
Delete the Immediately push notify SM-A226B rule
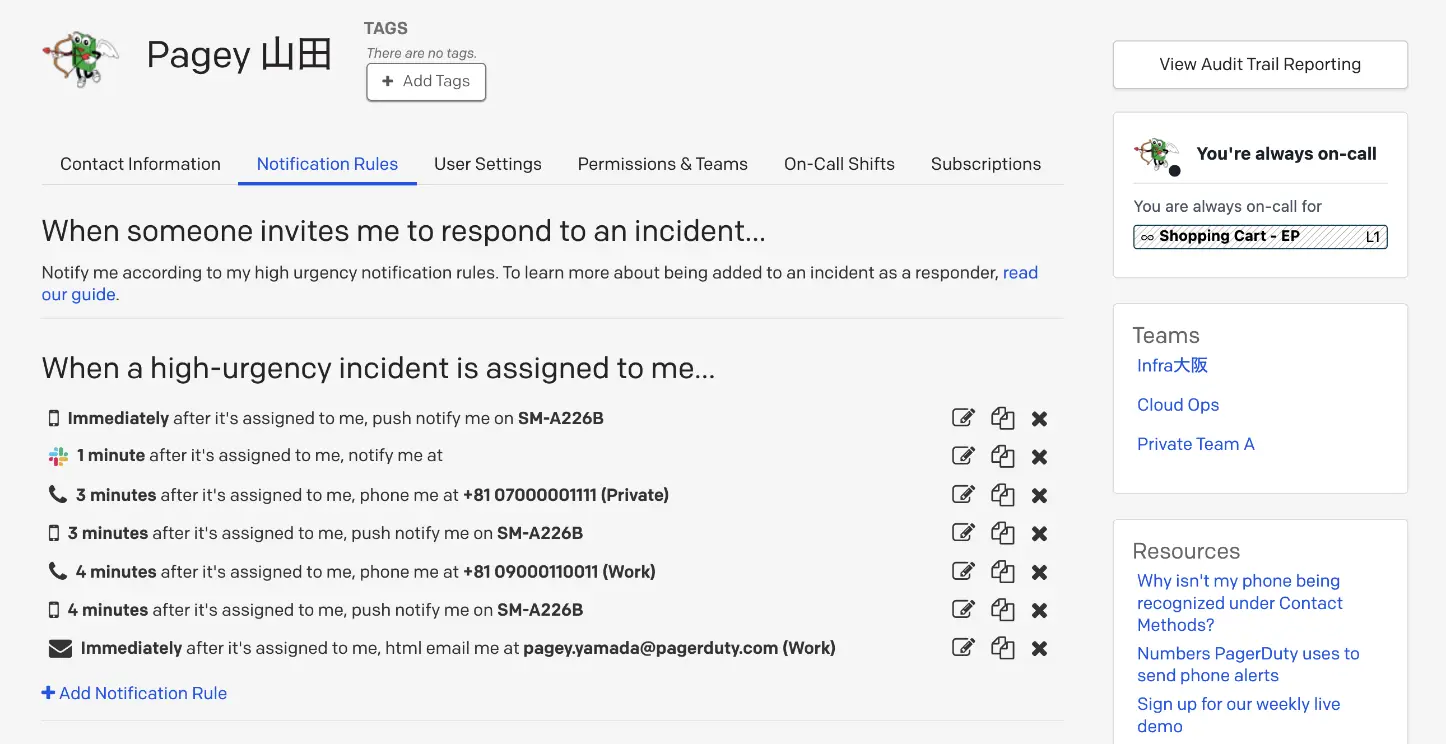pyautogui.click(x=1040, y=419)
